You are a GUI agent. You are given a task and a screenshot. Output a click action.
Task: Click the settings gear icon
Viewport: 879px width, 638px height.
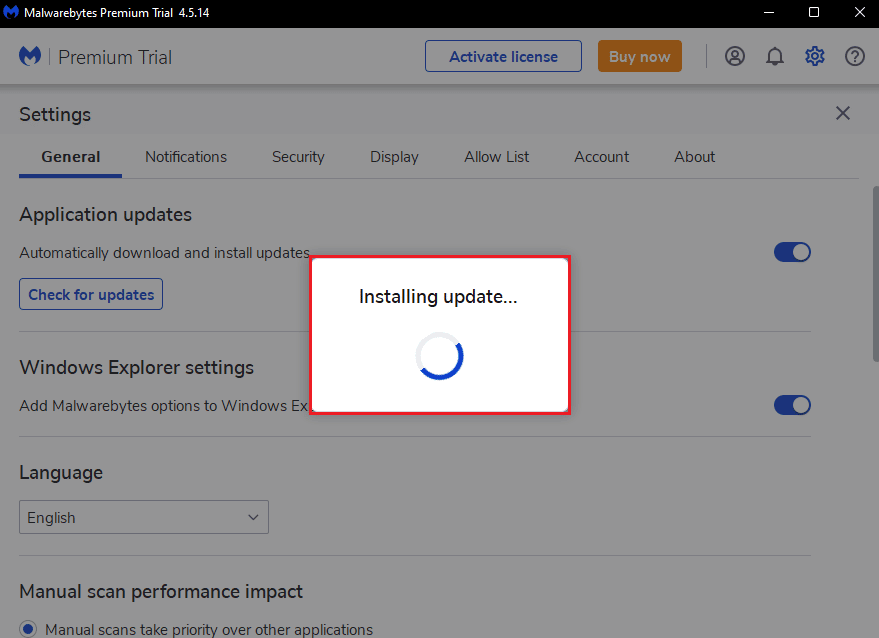[814, 56]
